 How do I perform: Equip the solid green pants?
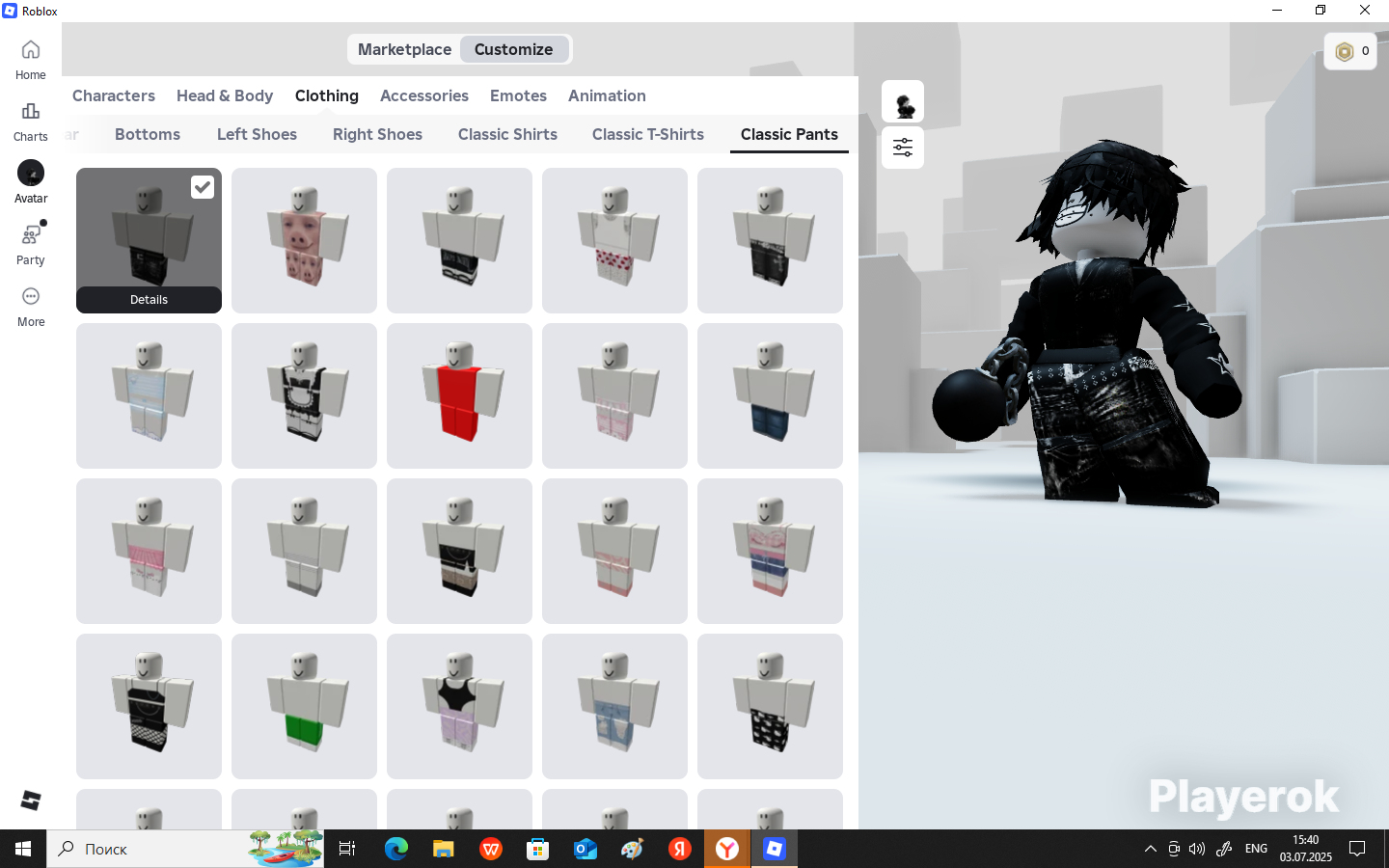304,706
